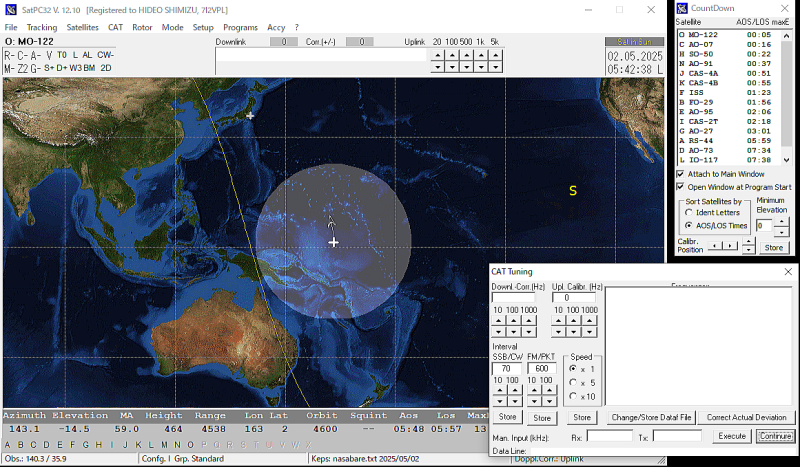
Task: Click the BM indicator
Action: [89, 68]
